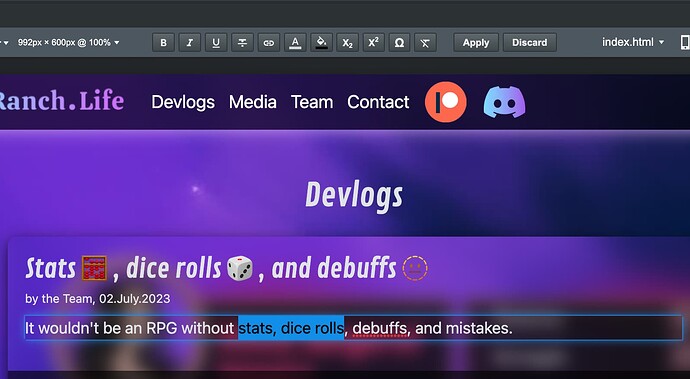Click the byline 'by the Team, 02.July.2023'
The height and width of the screenshot is (379, 690).
(x=98, y=299)
